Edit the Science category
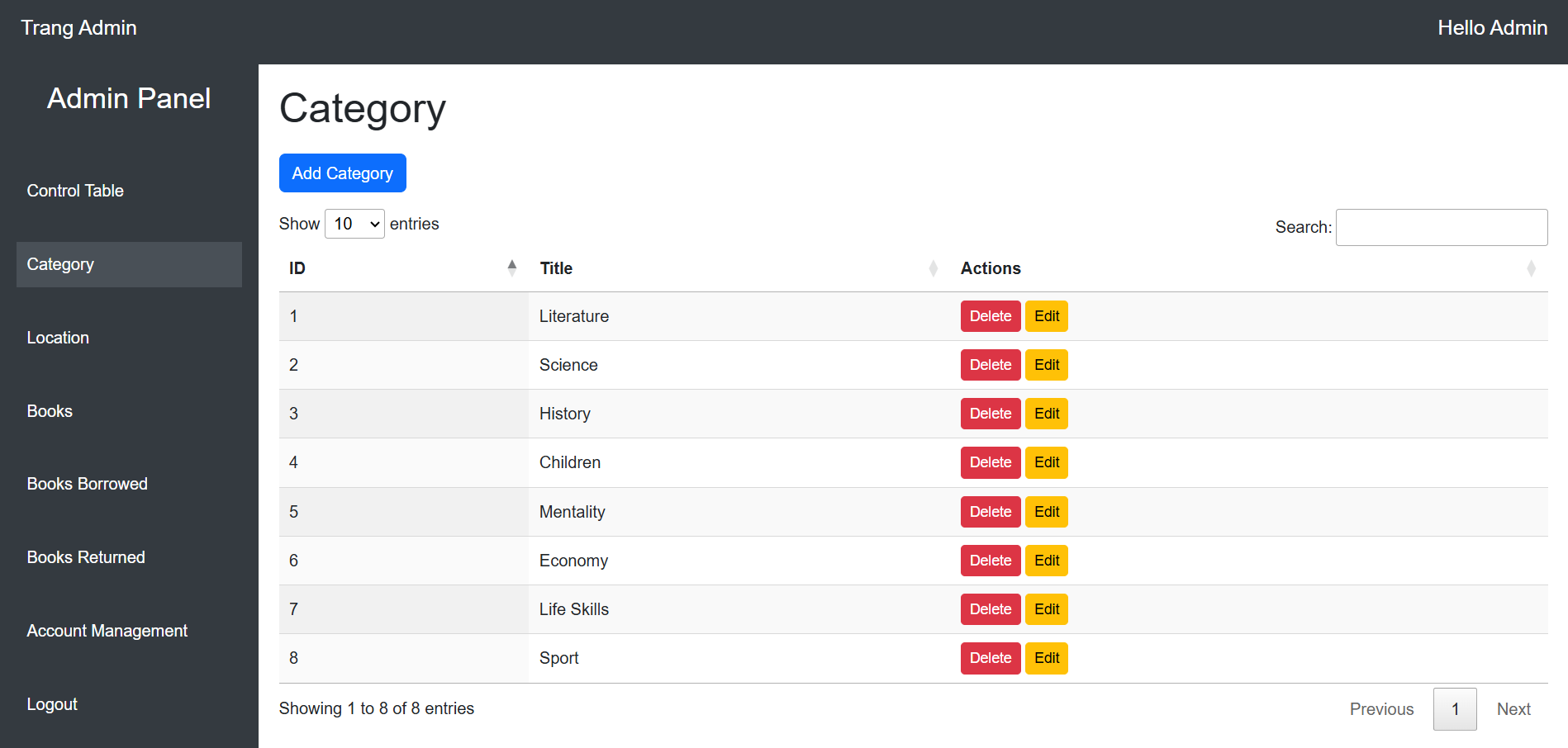 [x=1046, y=365]
